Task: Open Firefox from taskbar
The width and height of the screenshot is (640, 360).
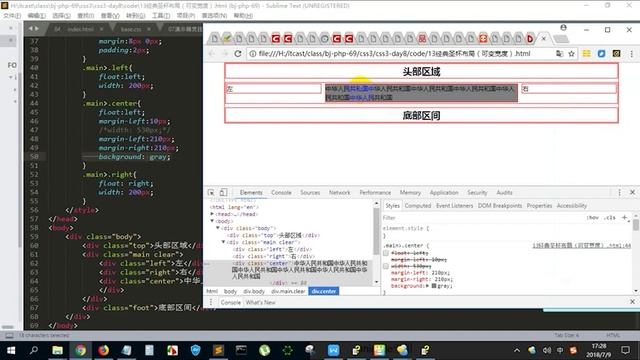Action: (x=103, y=350)
